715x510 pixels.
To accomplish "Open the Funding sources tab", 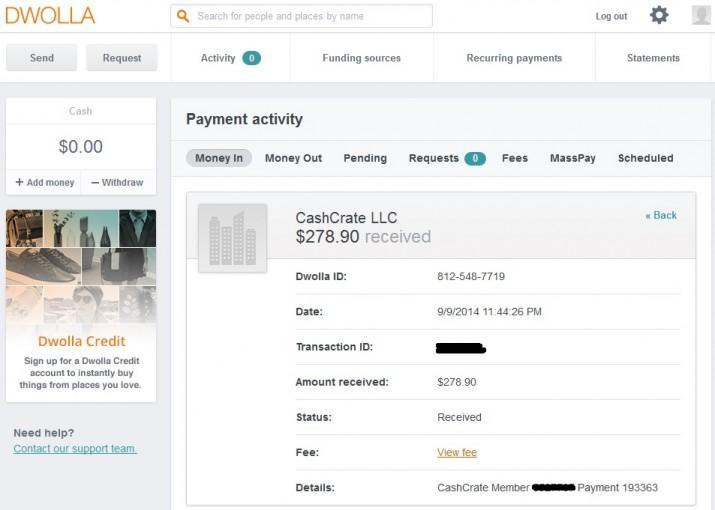I will (x=361, y=58).
